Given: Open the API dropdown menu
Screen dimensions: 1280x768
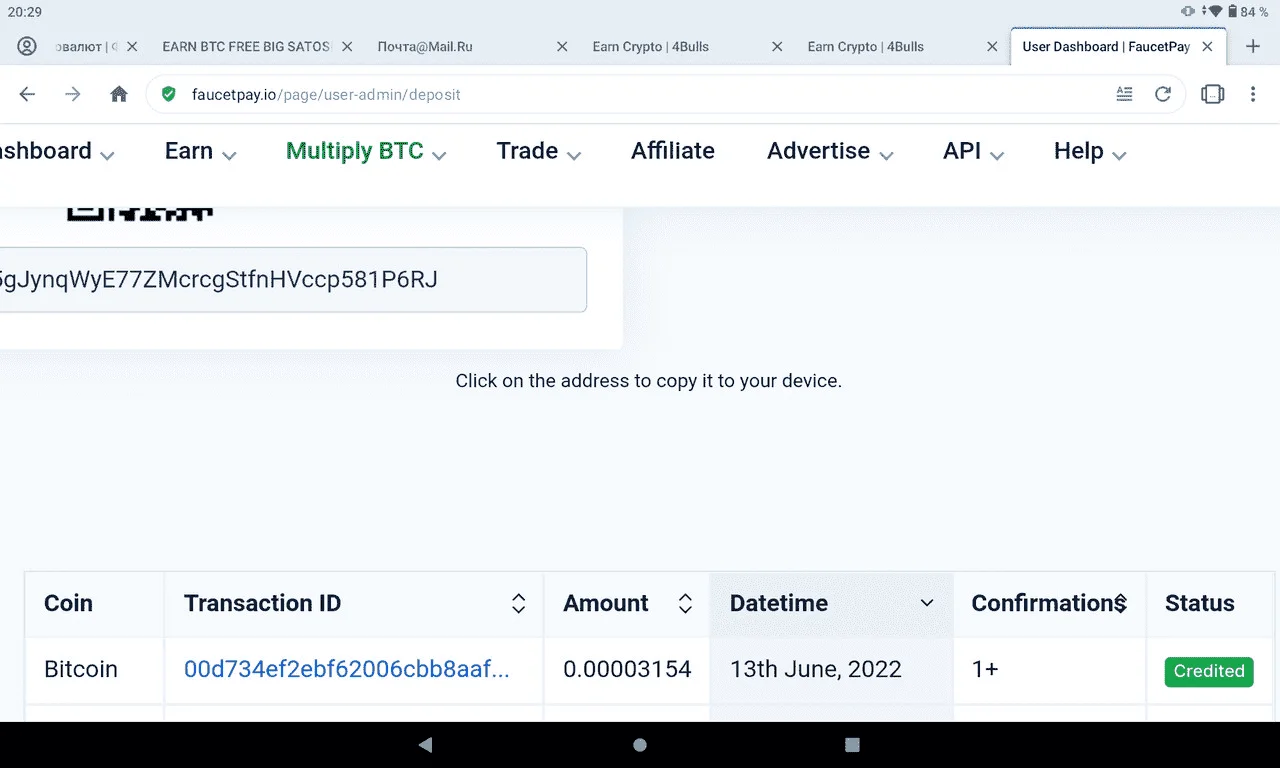Looking at the screenshot, I should pos(973,151).
